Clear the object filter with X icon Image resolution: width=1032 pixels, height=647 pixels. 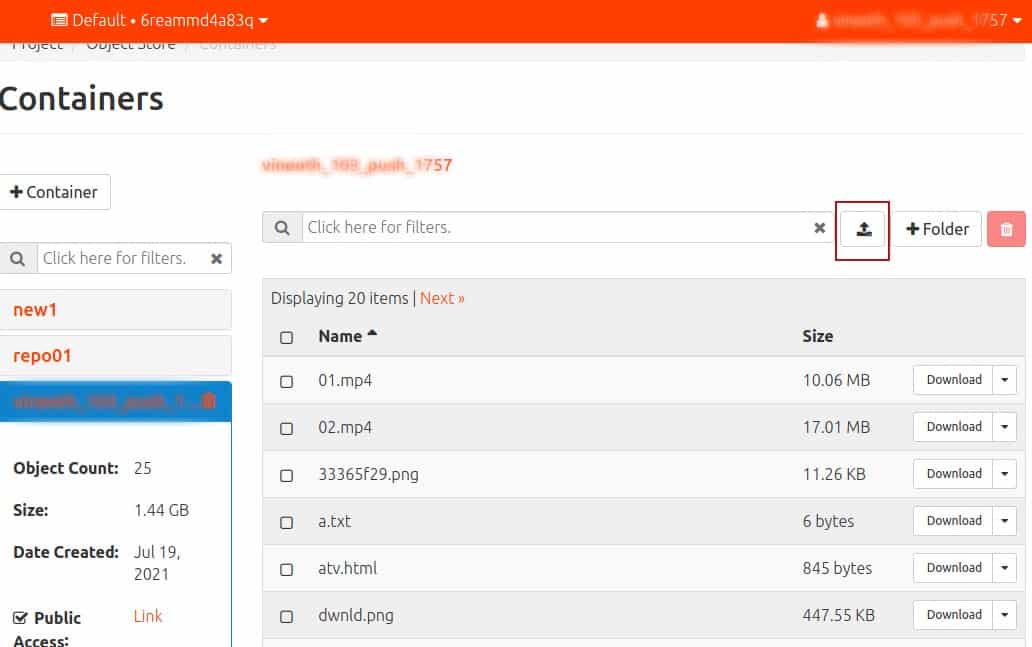tap(819, 228)
